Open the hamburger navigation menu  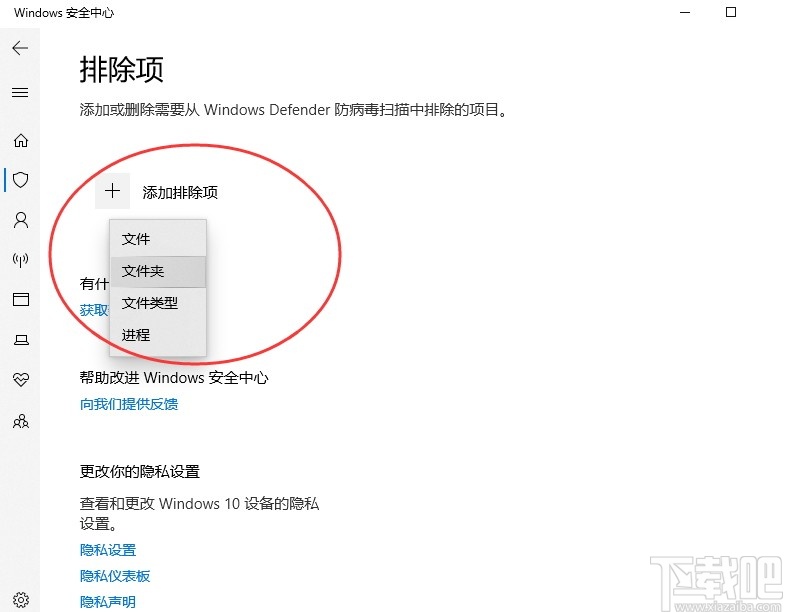(20, 92)
